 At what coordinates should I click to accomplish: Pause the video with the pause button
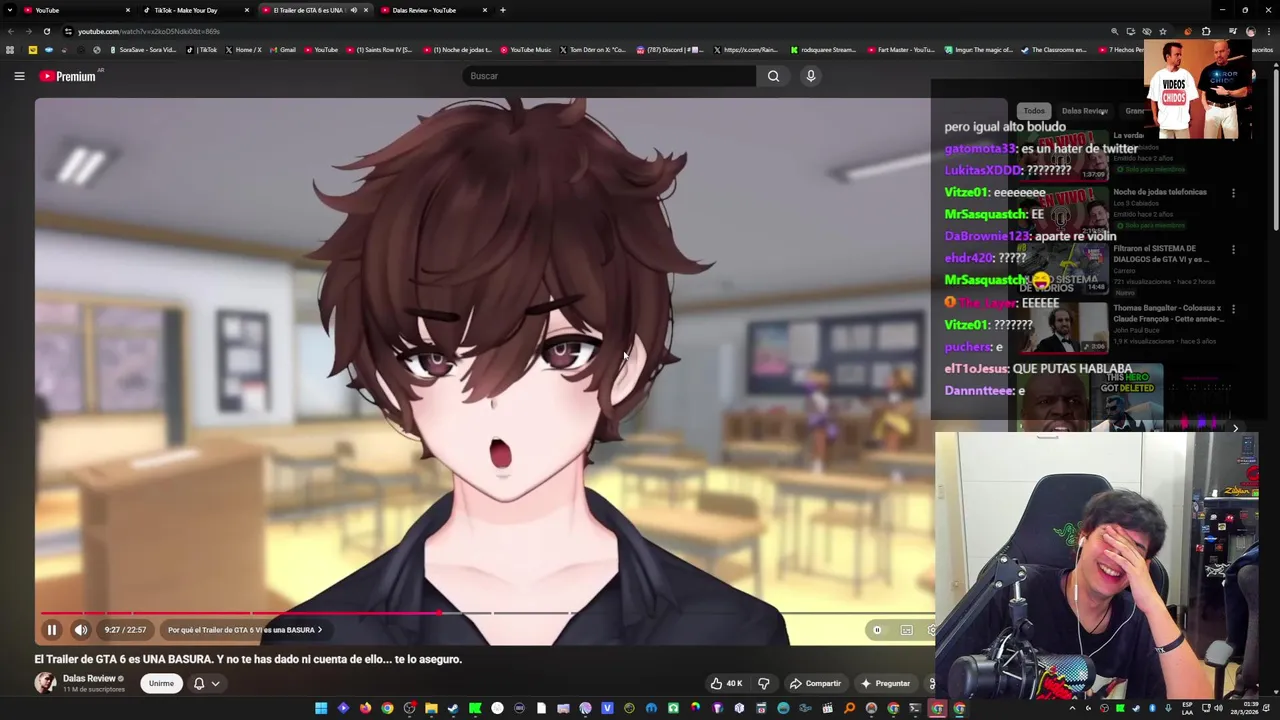[x=51, y=630]
